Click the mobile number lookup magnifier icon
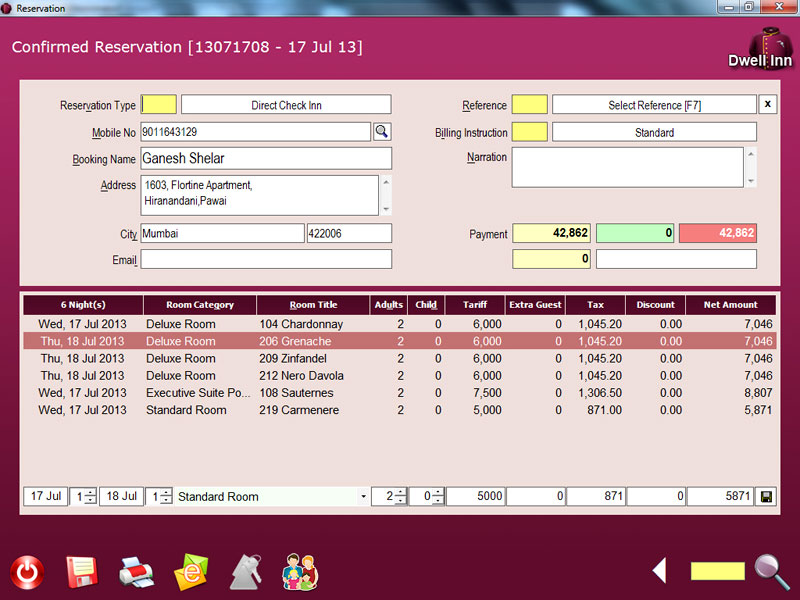 (x=381, y=132)
